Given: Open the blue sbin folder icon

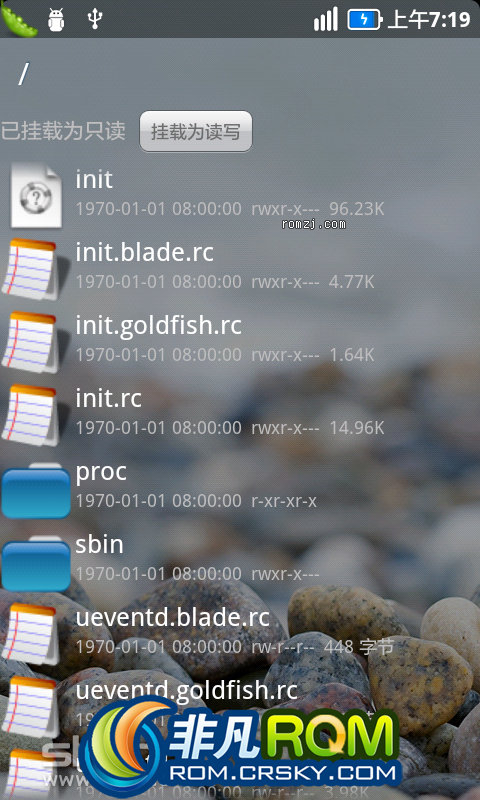Looking at the screenshot, I should tap(36, 563).
